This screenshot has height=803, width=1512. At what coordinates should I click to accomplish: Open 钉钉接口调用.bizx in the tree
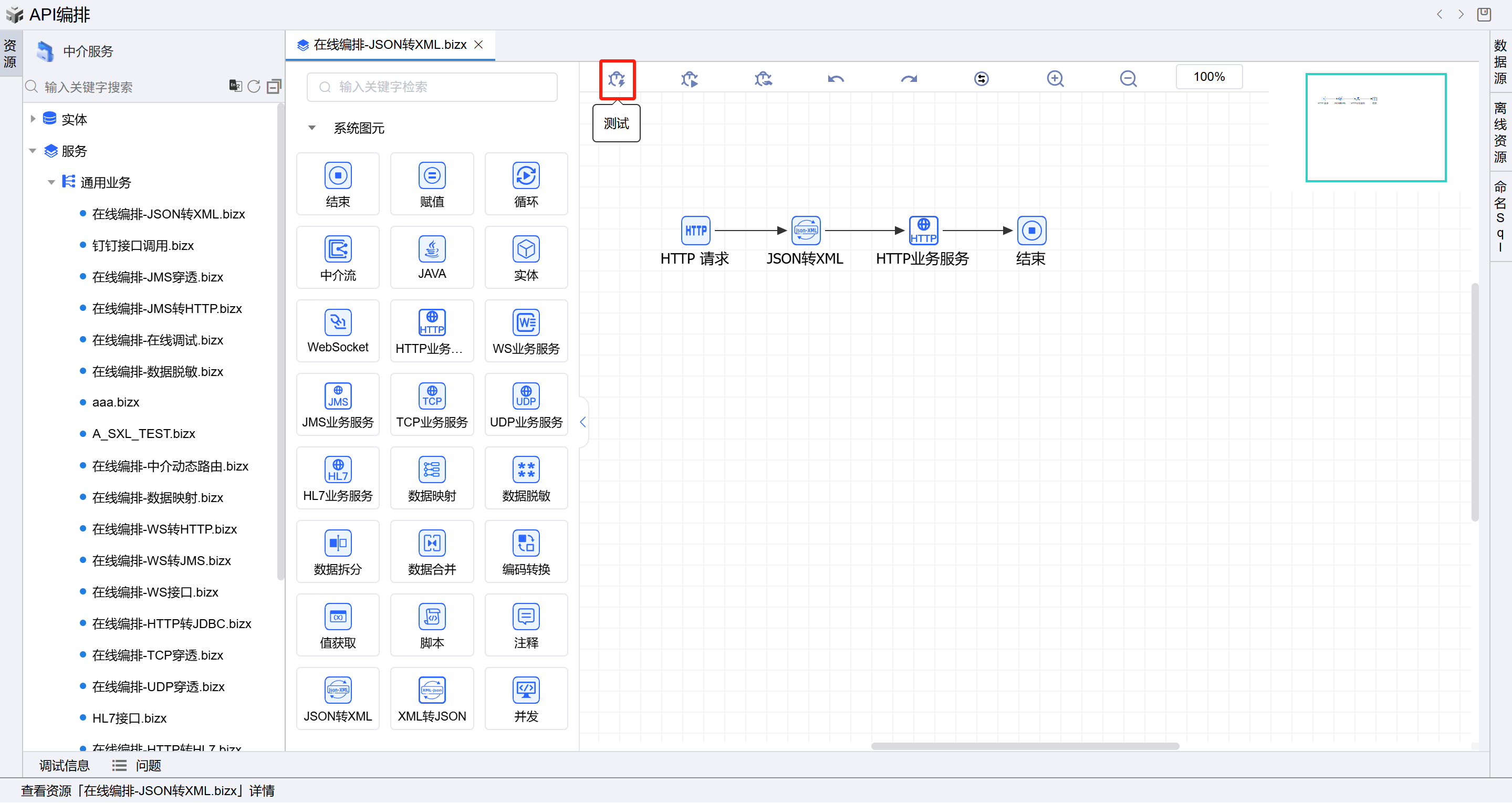143,245
